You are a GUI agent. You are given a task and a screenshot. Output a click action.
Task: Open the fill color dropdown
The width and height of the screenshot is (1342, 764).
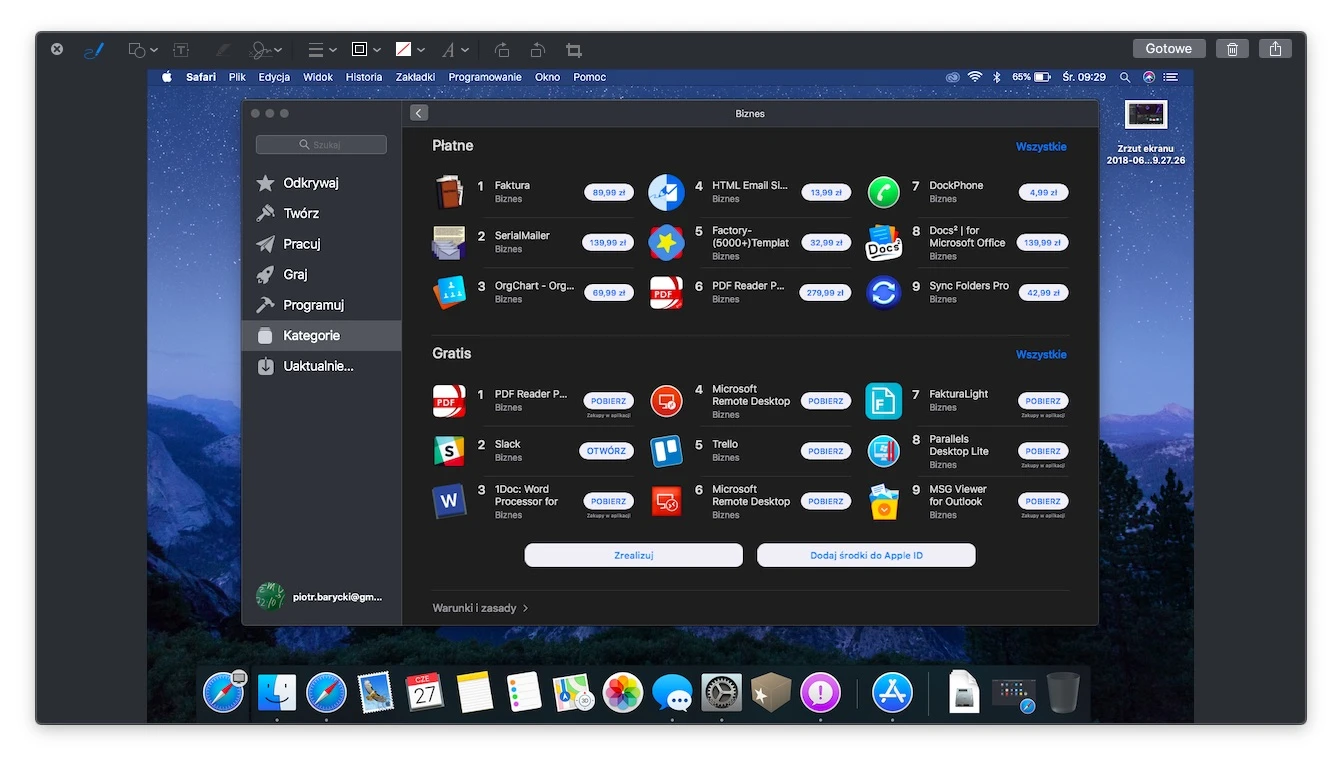410,49
